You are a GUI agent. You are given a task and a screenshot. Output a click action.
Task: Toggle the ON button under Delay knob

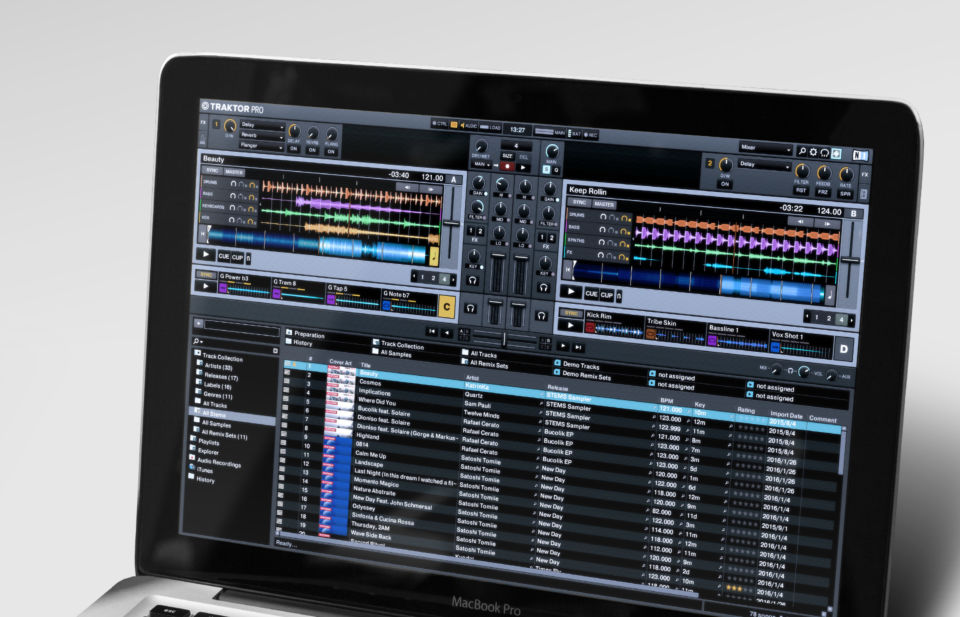[x=293, y=148]
